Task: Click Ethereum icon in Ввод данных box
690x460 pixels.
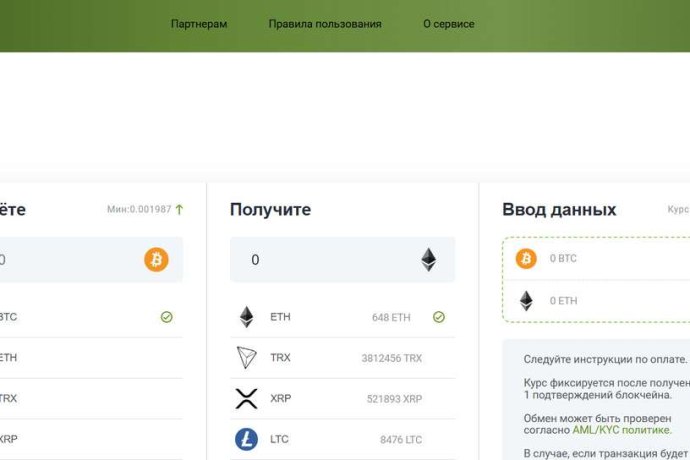Action: 526,301
